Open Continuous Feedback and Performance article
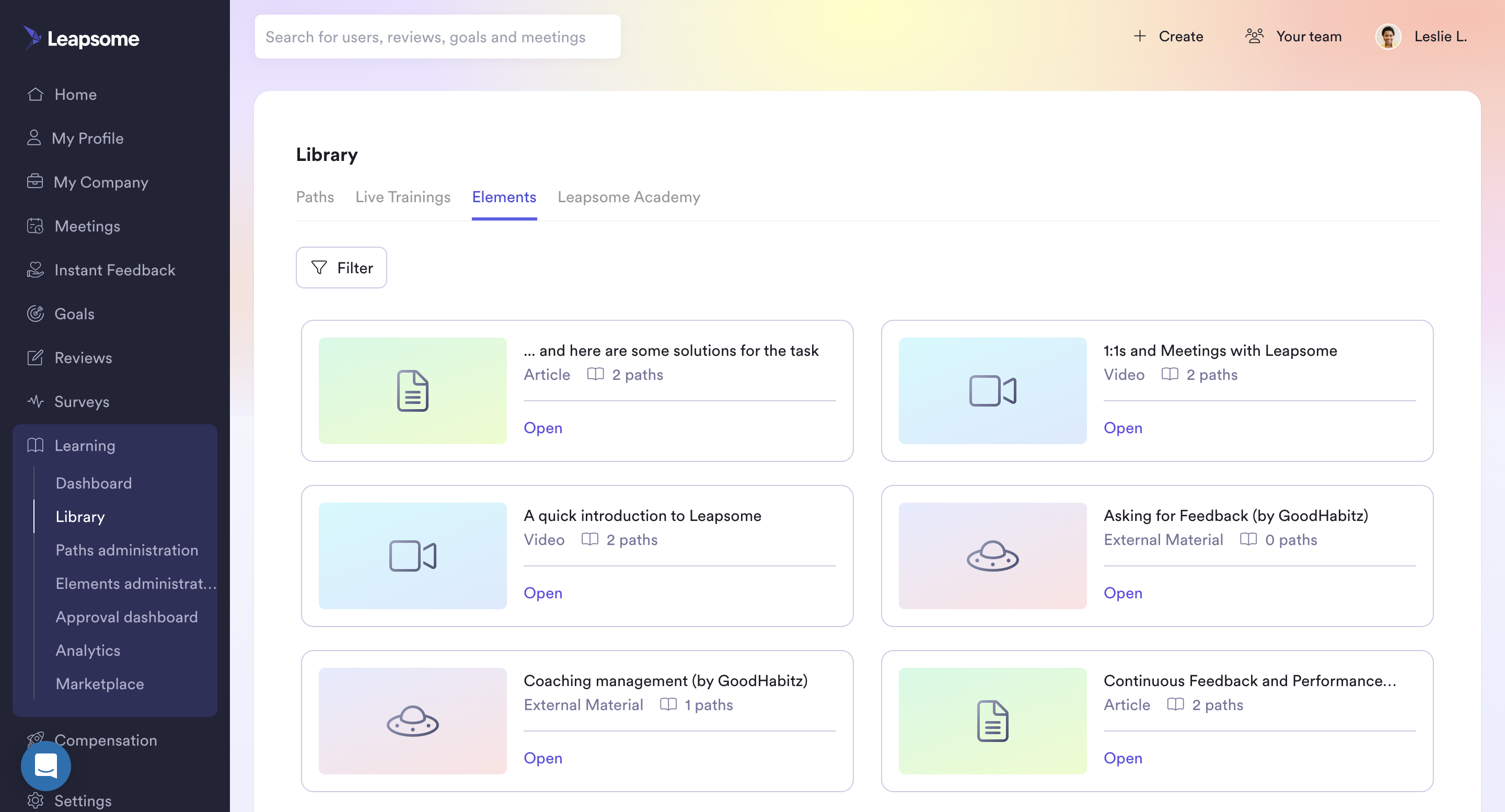Image resolution: width=1505 pixels, height=812 pixels. [1122, 757]
